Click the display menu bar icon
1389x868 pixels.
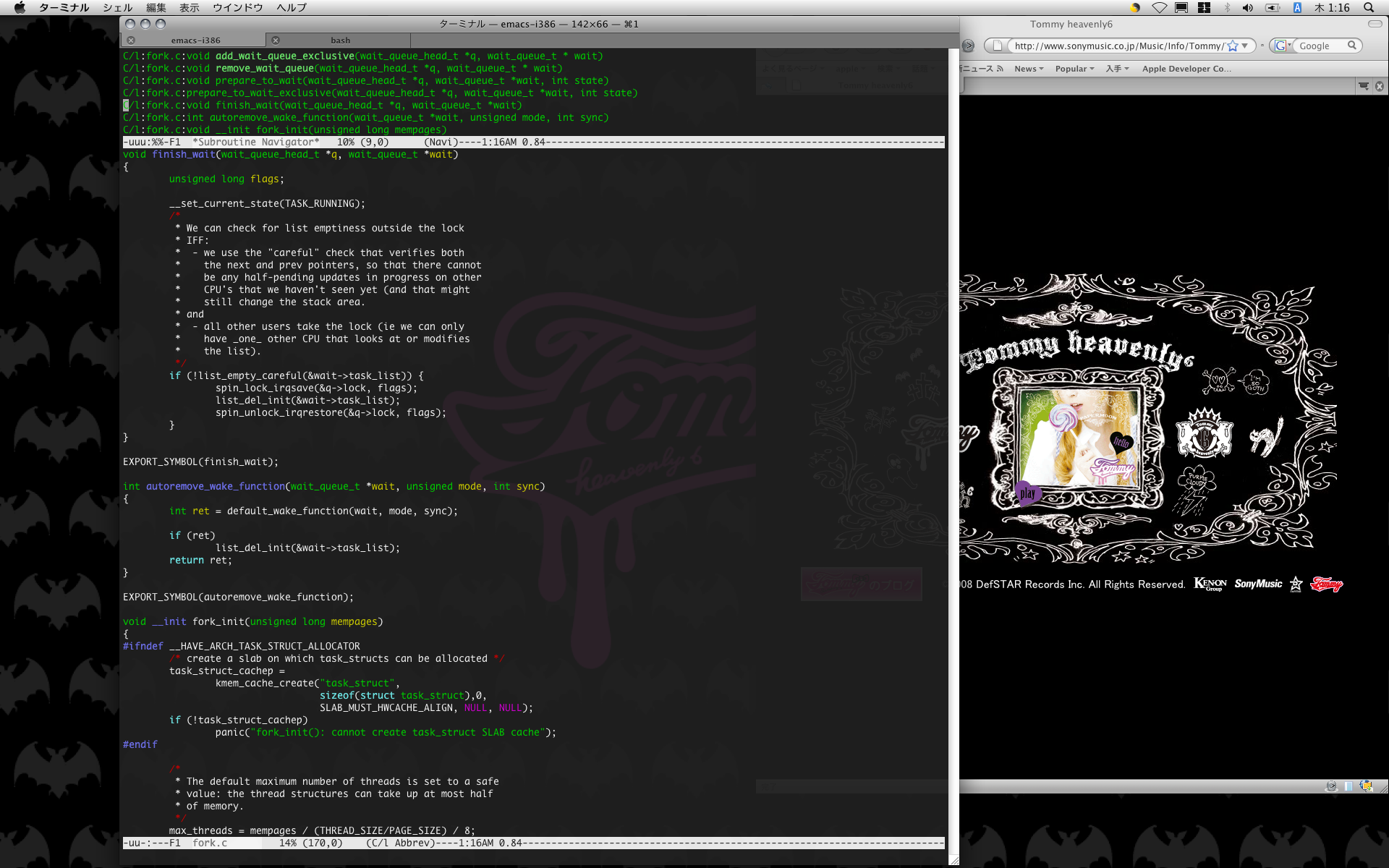coord(1181,7)
